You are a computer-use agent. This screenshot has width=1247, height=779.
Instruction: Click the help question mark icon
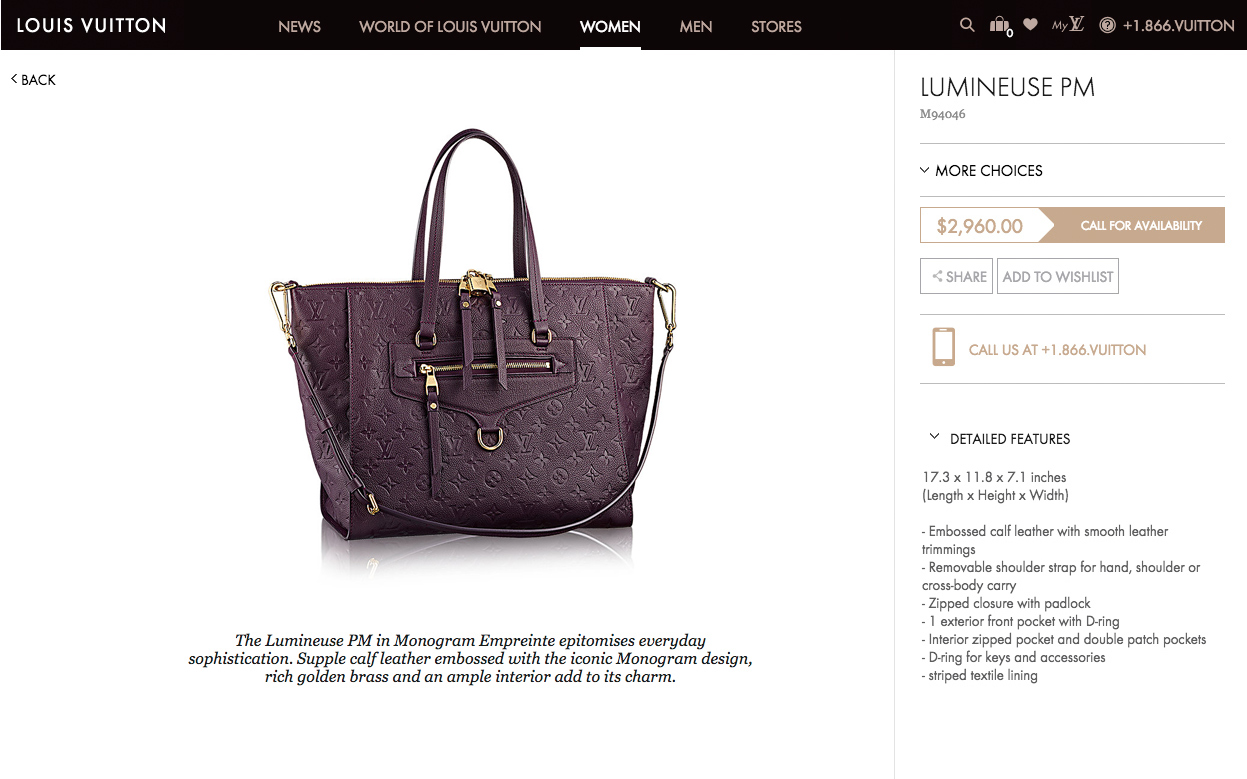1107,26
